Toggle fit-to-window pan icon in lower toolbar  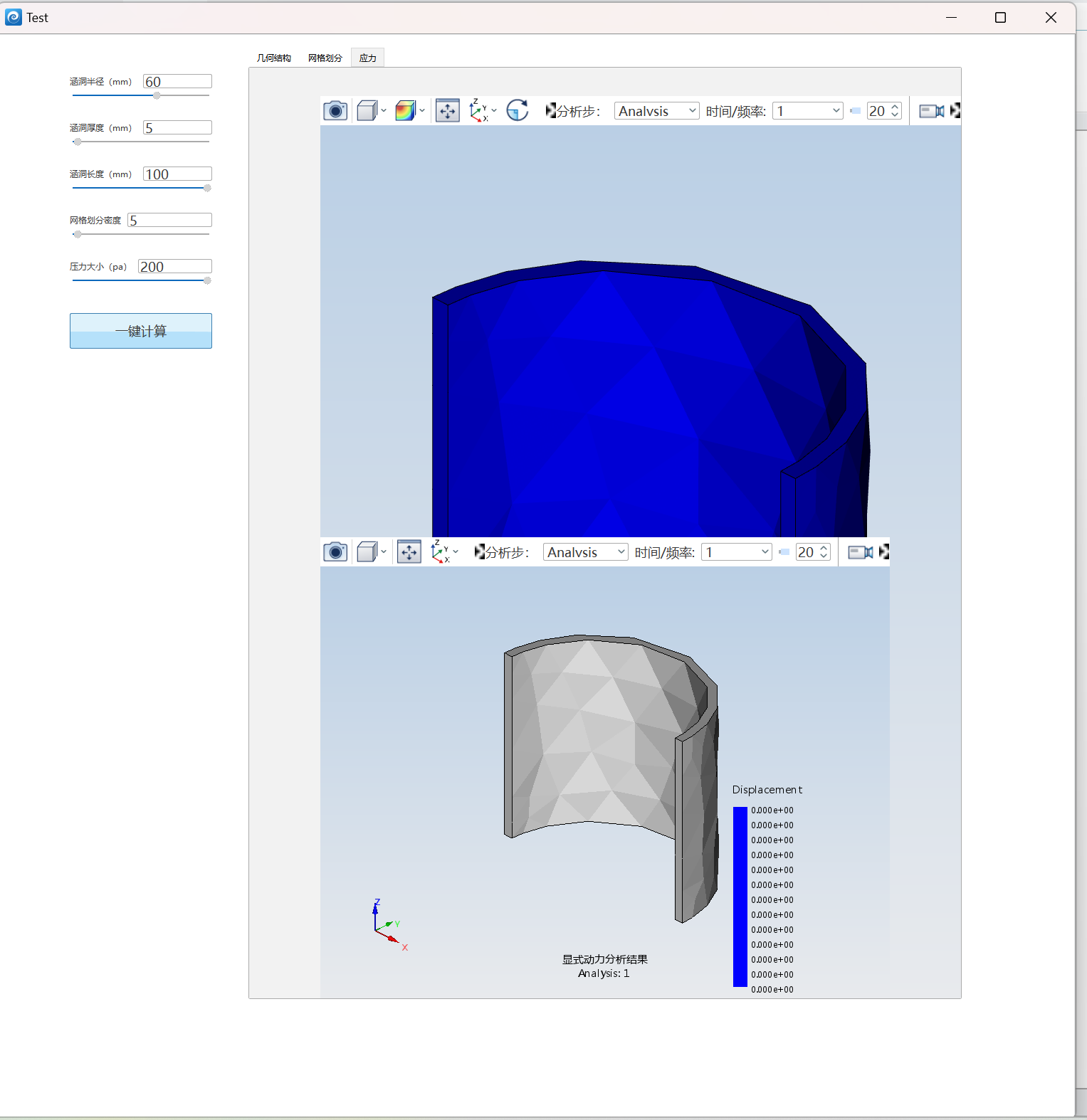[x=409, y=552]
